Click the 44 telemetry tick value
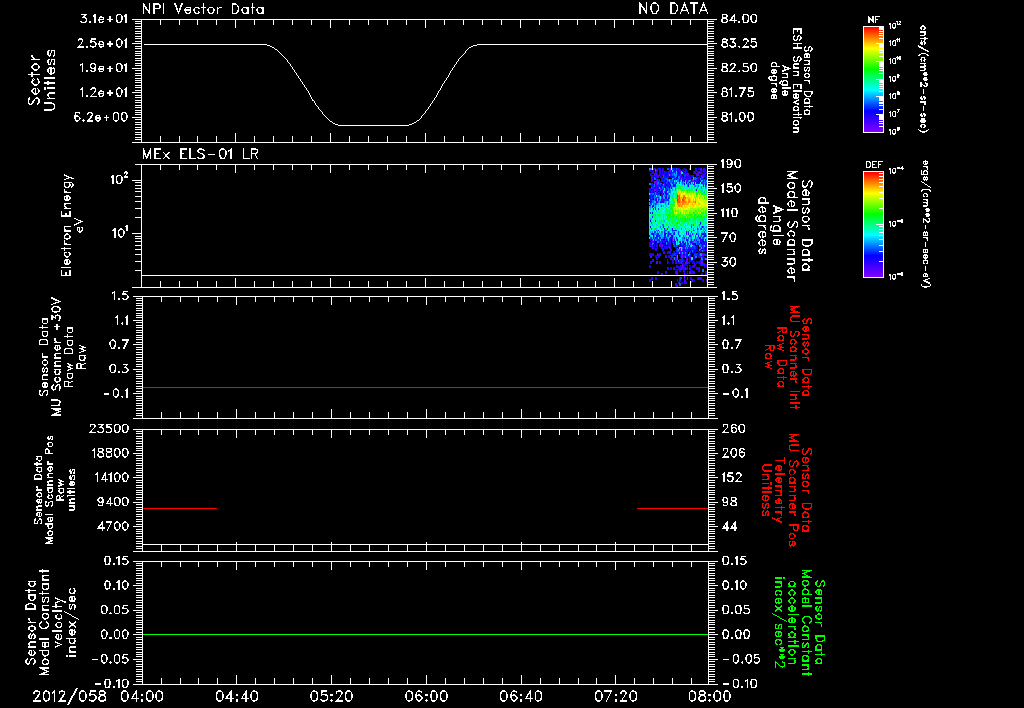 (x=729, y=526)
